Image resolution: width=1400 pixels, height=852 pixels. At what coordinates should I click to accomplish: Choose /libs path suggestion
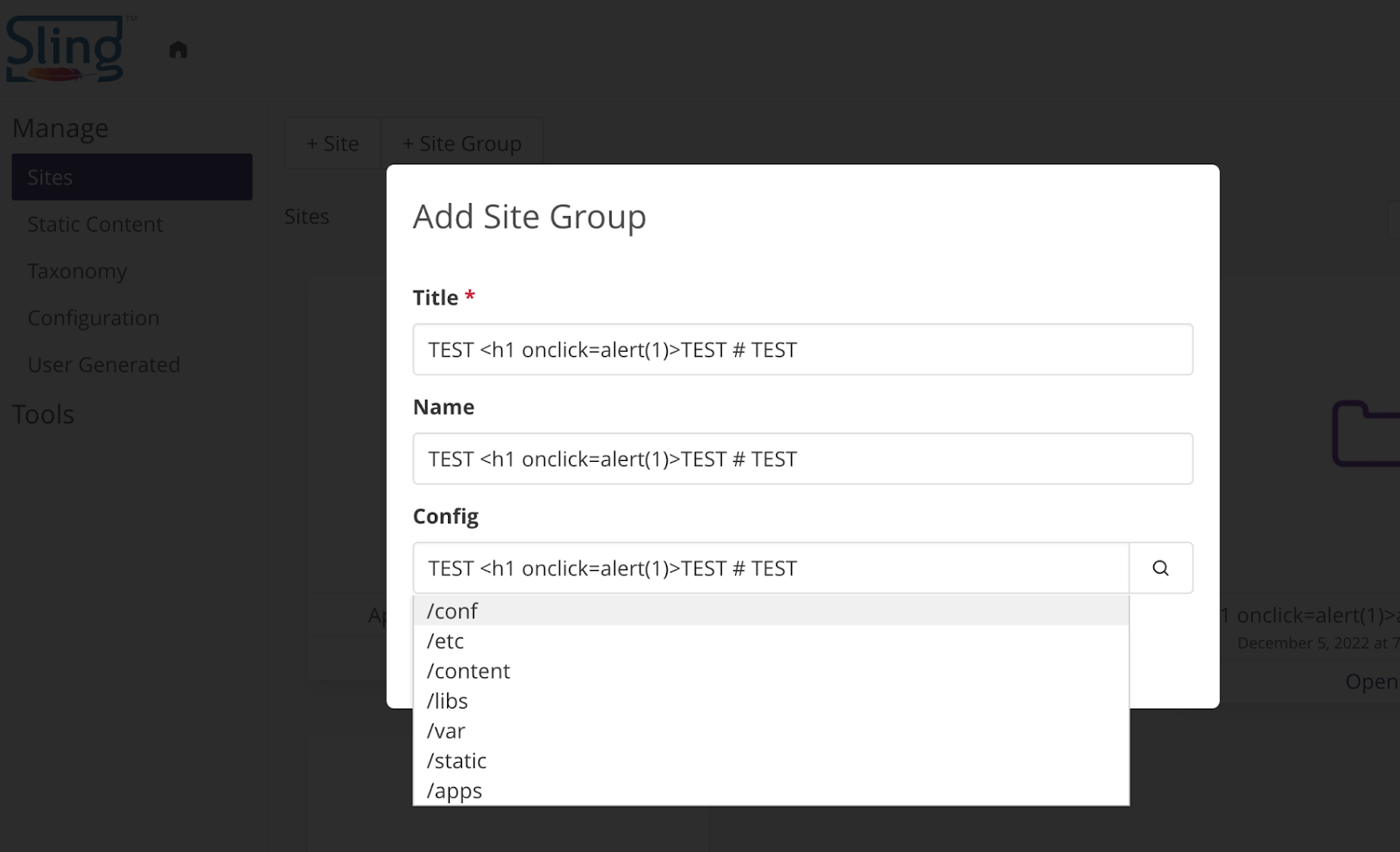771,700
